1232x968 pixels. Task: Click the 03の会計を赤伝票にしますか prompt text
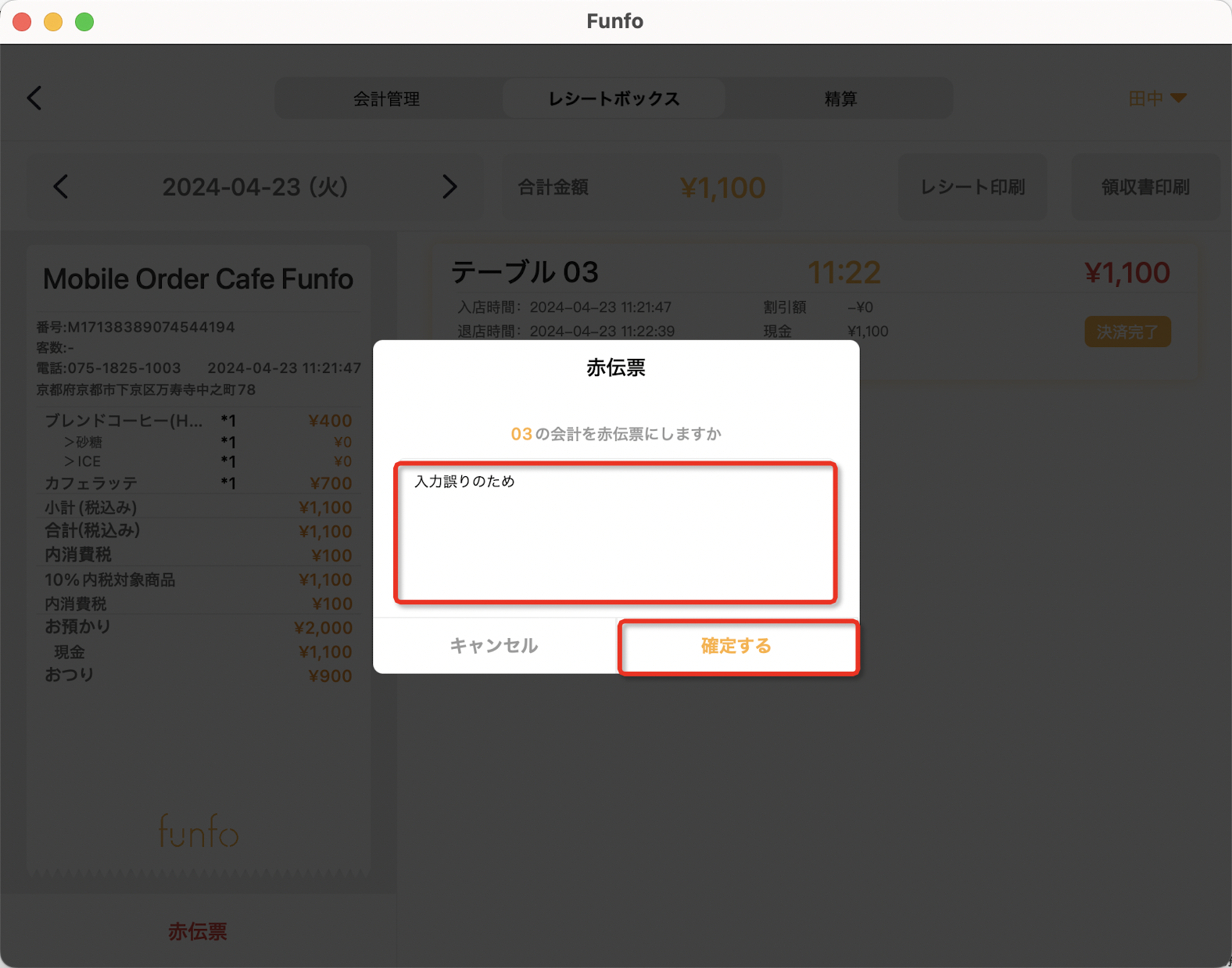click(616, 434)
